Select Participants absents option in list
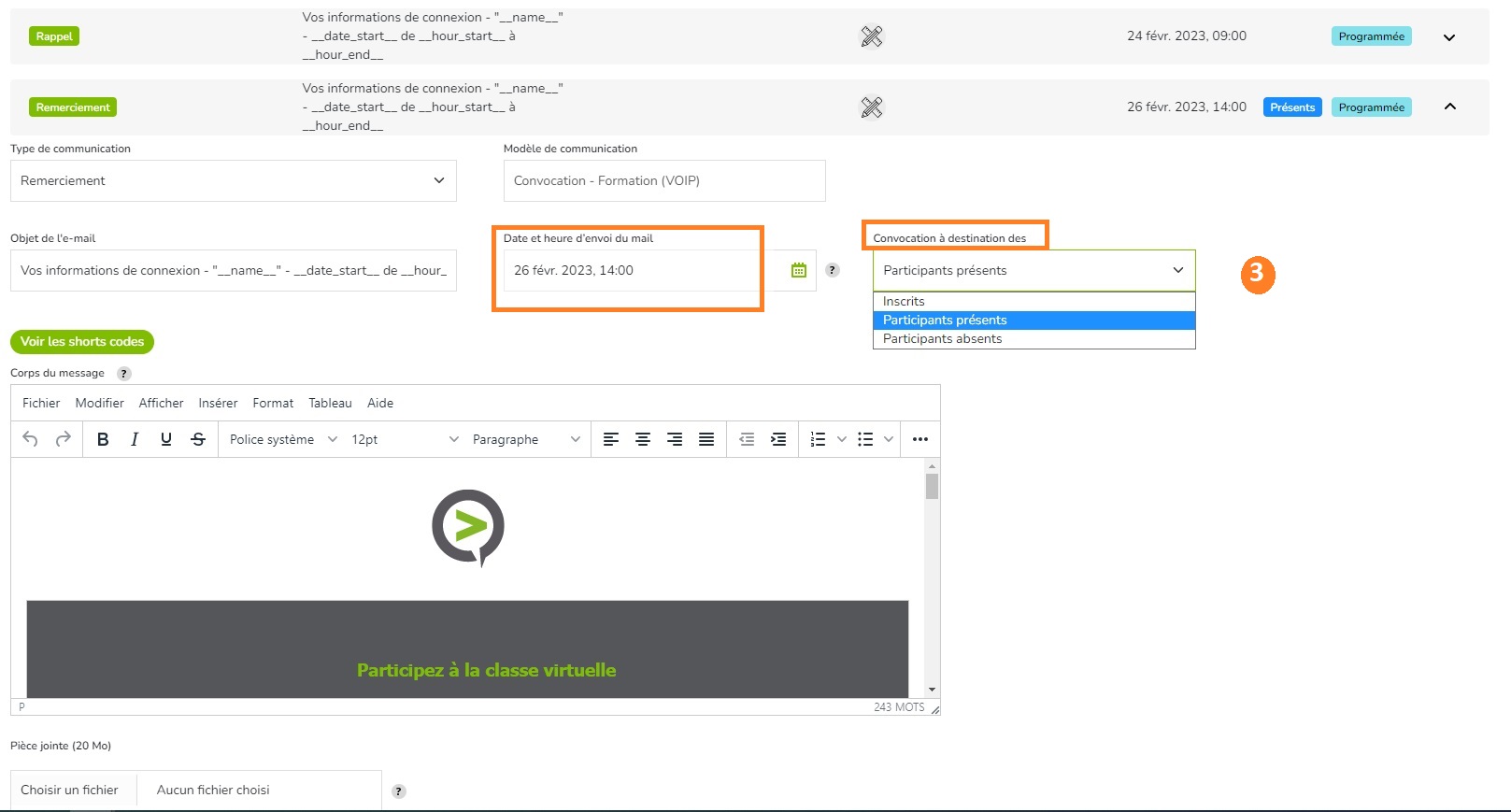This screenshot has height=812, width=1511. (x=1034, y=338)
